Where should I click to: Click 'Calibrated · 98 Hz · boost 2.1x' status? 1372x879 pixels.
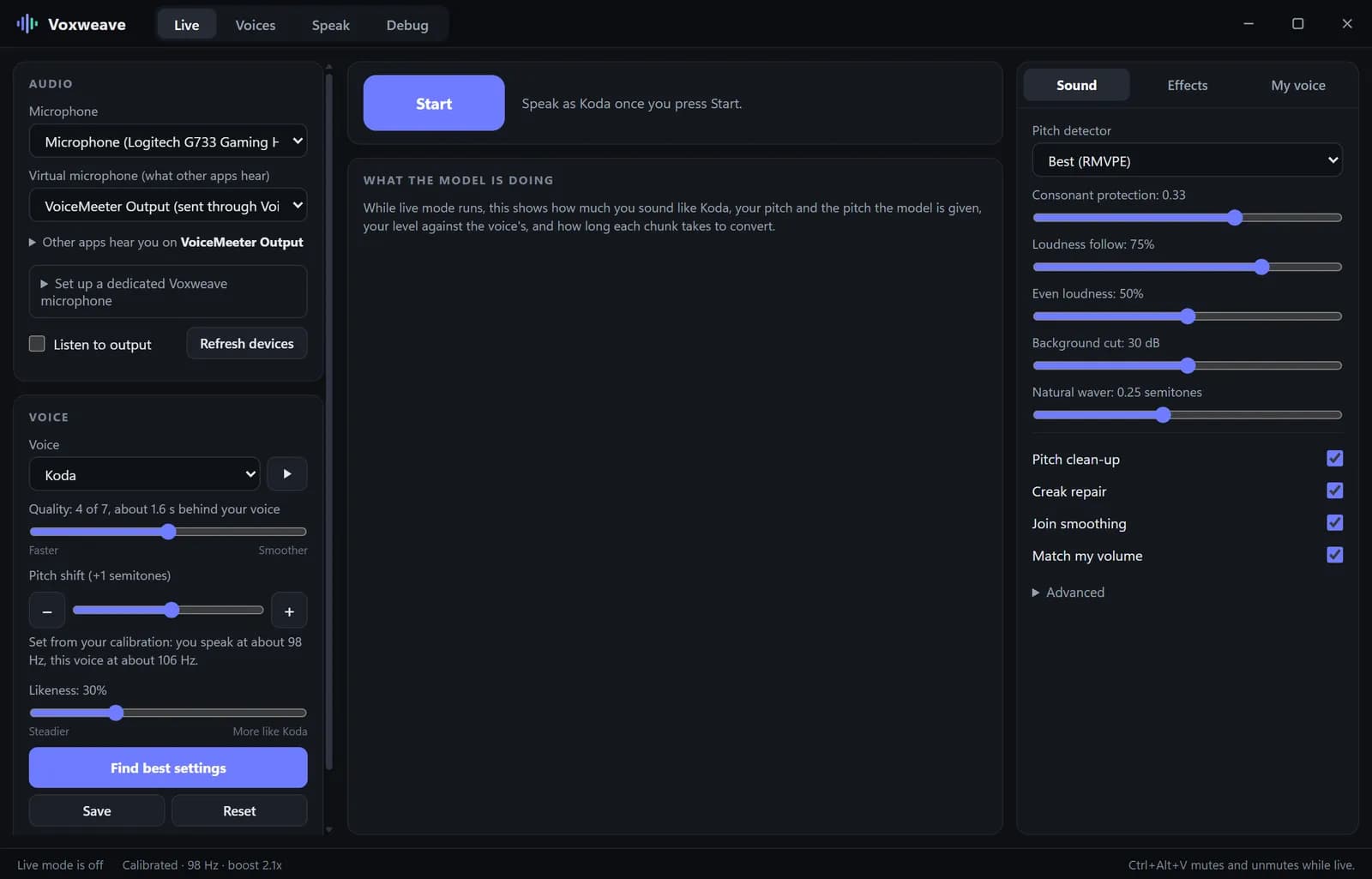click(202, 864)
